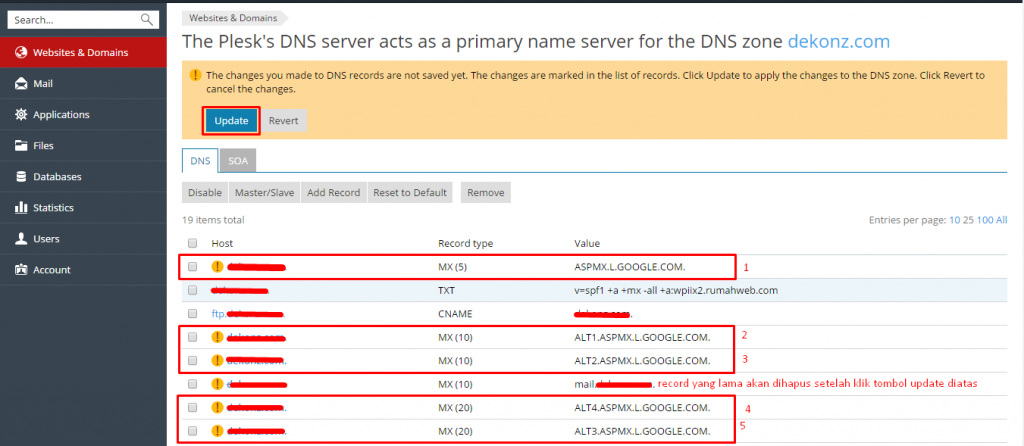The height and width of the screenshot is (446, 1024).
Task: Click the Add Record button
Action: click(334, 193)
